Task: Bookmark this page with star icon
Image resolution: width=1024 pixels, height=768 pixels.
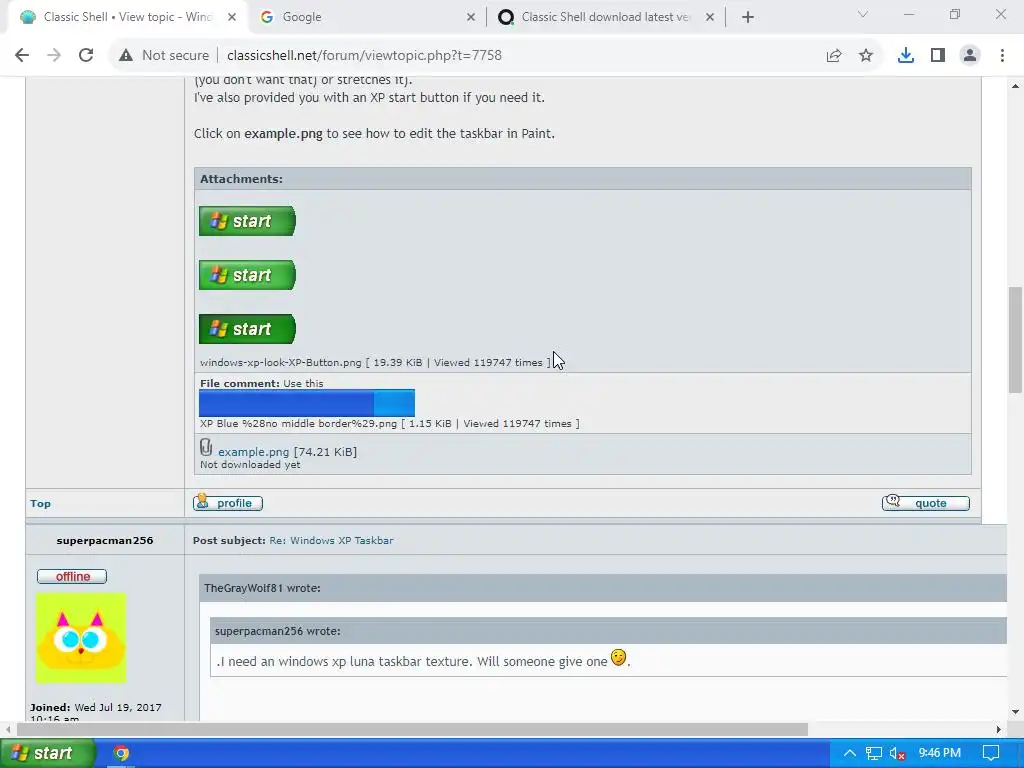Action: 866,56
